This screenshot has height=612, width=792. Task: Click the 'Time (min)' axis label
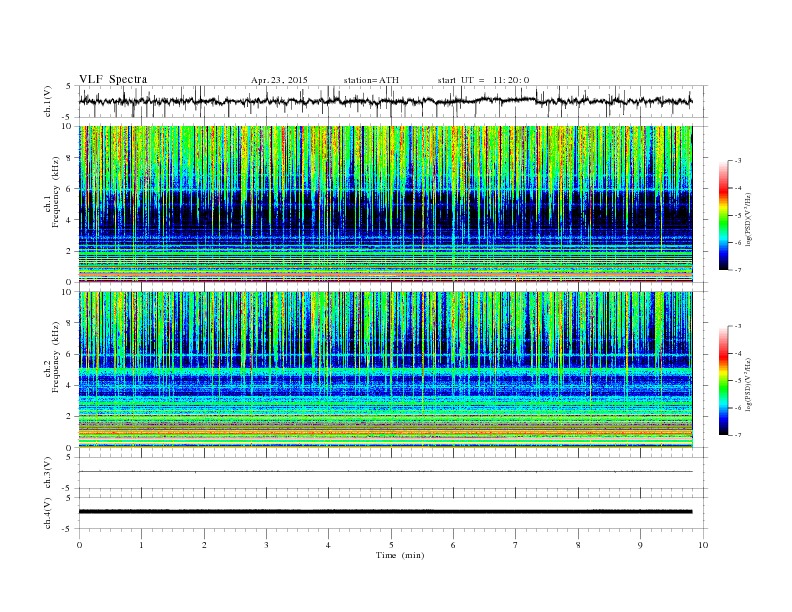[x=400, y=555]
